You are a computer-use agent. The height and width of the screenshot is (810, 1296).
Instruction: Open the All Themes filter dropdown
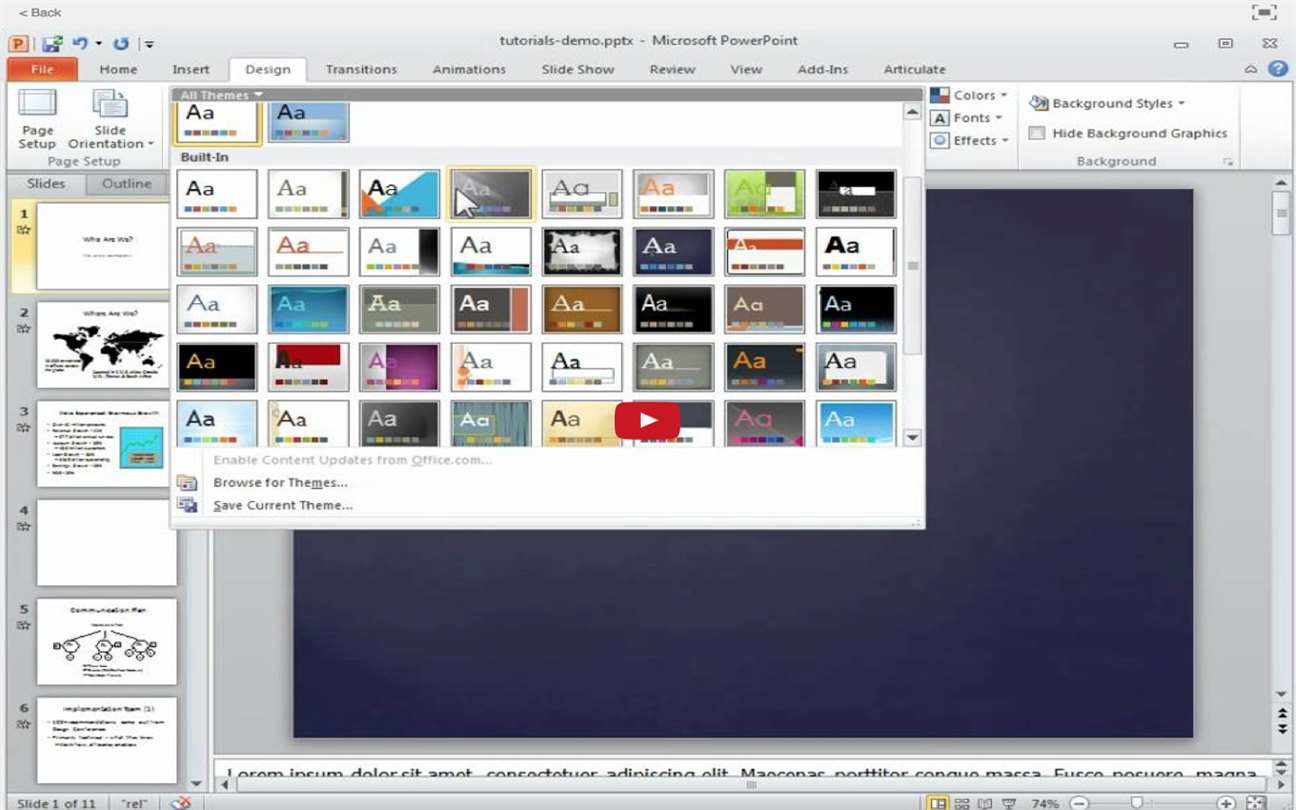tap(221, 95)
